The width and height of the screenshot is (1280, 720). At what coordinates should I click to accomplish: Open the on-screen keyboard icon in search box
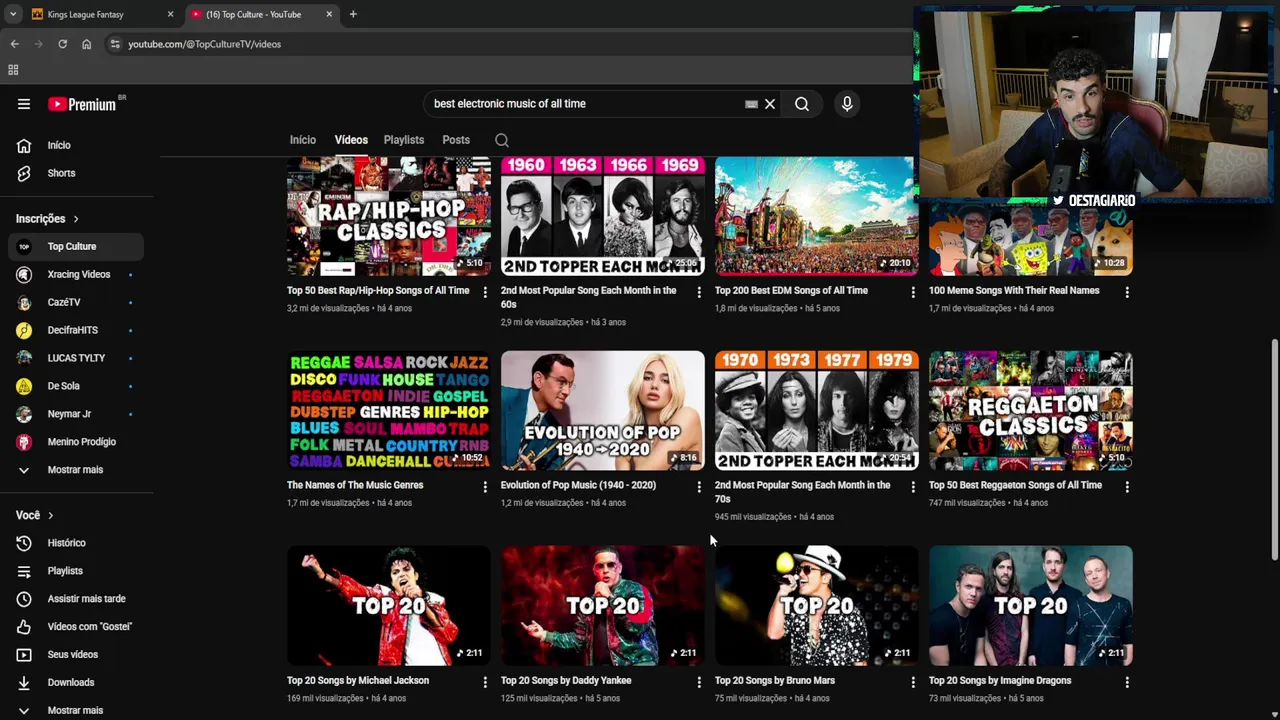point(751,104)
